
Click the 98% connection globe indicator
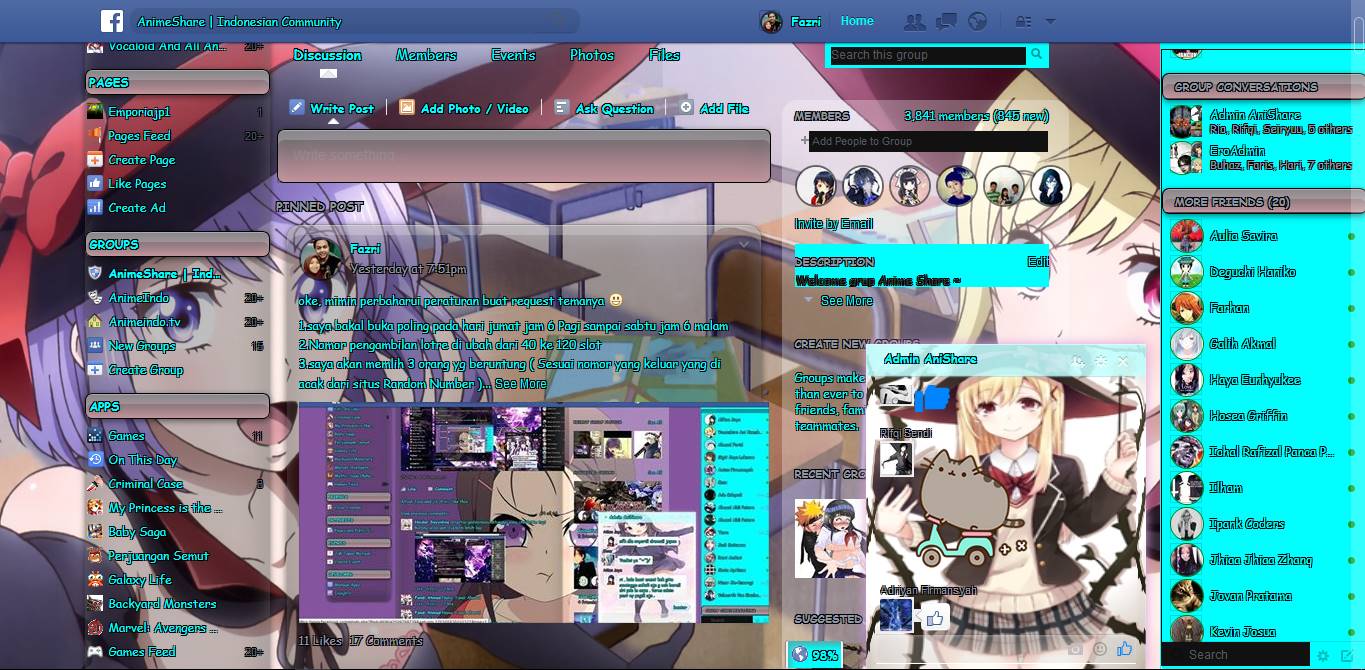812,655
